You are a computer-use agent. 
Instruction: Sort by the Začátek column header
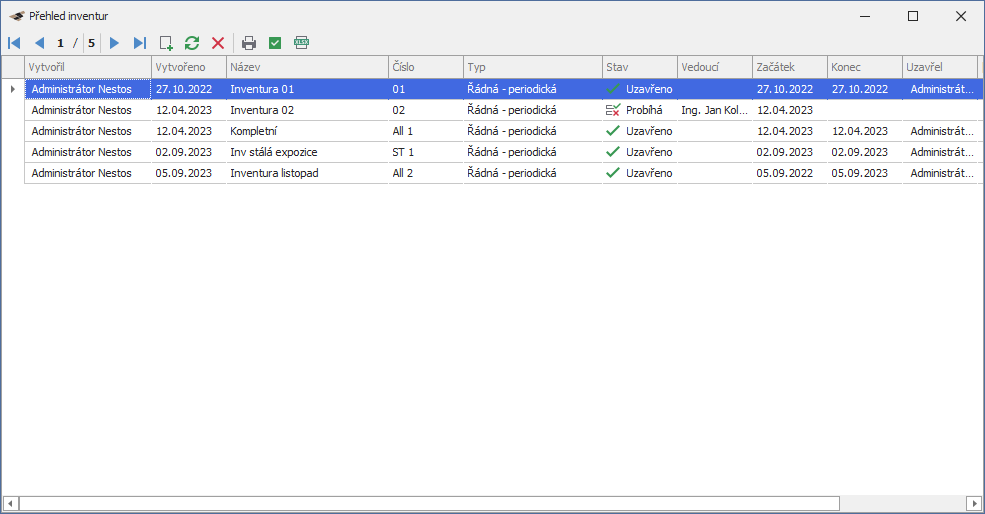tap(790, 67)
